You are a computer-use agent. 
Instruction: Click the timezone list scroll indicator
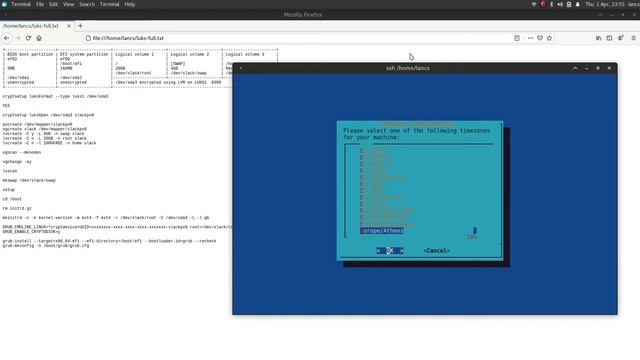point(475,231)
